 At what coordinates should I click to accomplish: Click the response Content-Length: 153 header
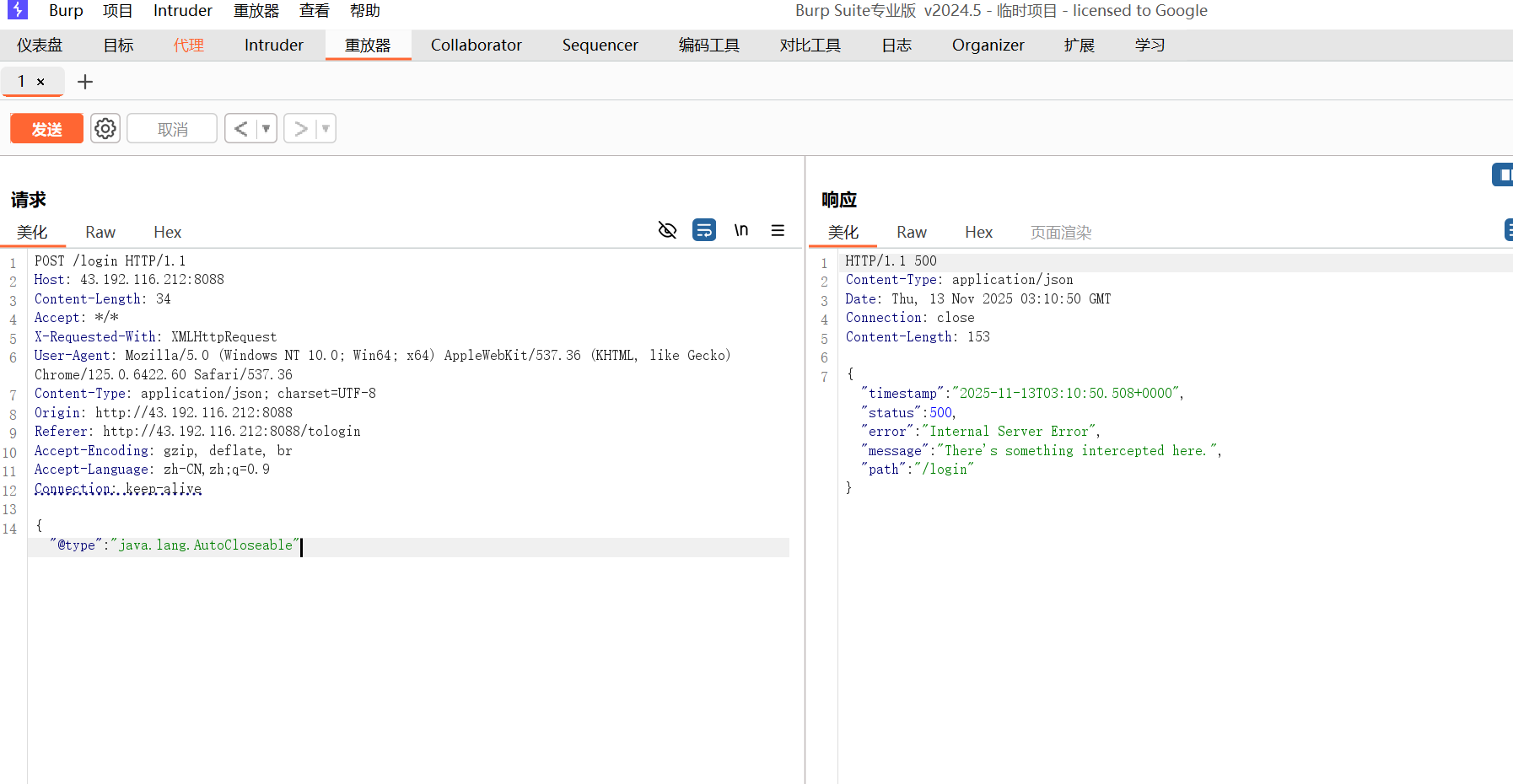(918, 336)
